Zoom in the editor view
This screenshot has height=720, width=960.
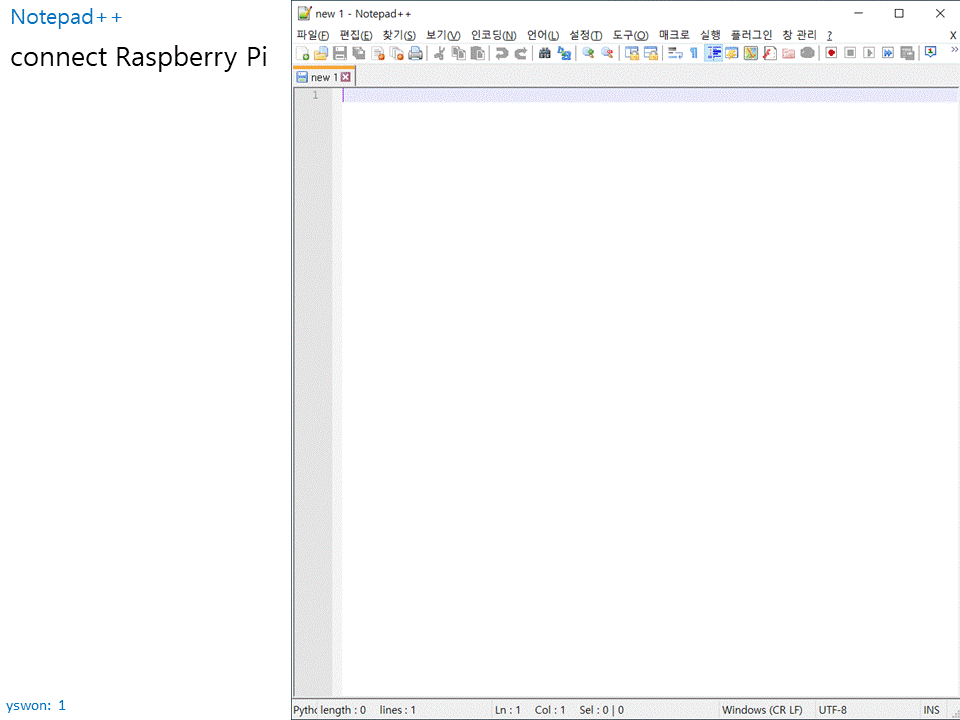coord(588,53)
